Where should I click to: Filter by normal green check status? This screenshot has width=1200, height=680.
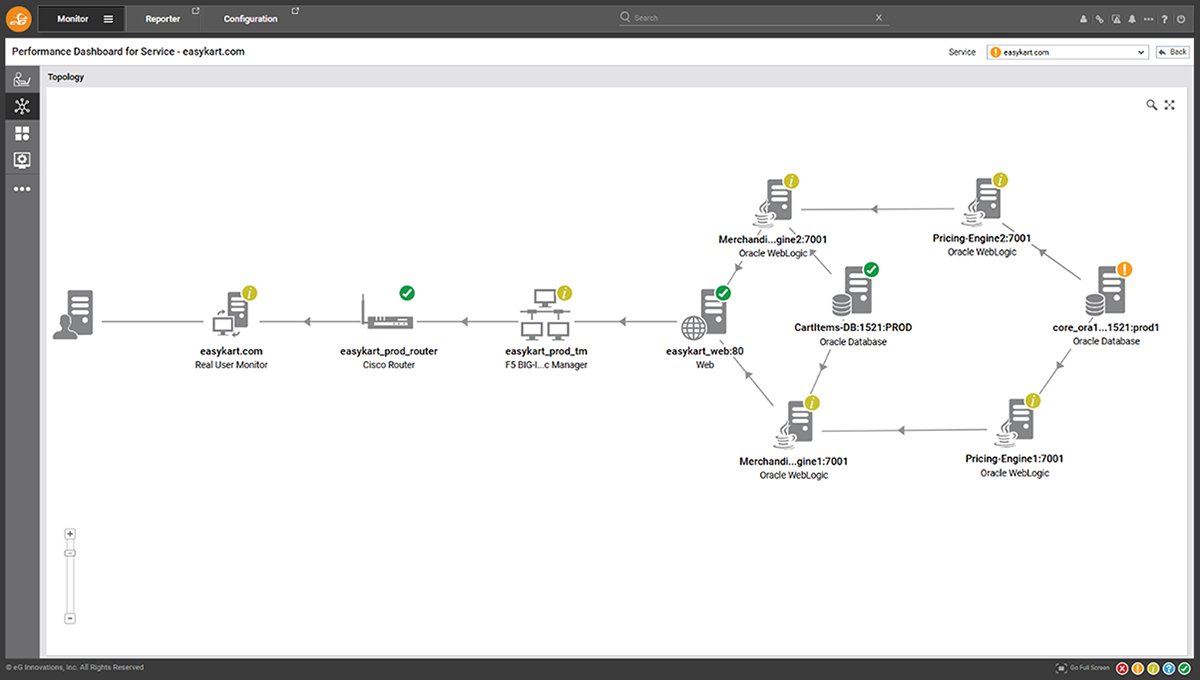pyautogui.click(x=1184, y=667)
